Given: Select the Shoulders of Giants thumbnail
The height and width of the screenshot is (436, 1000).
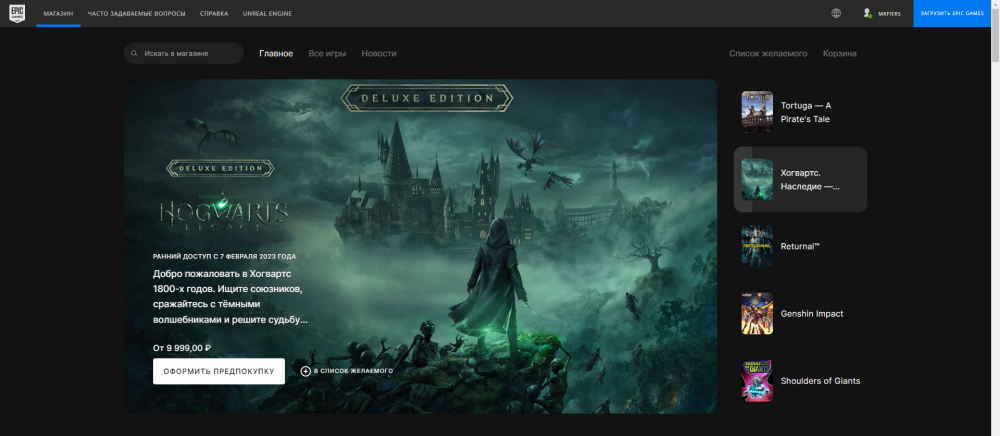Looking at the screenshot, I should 757,381.
